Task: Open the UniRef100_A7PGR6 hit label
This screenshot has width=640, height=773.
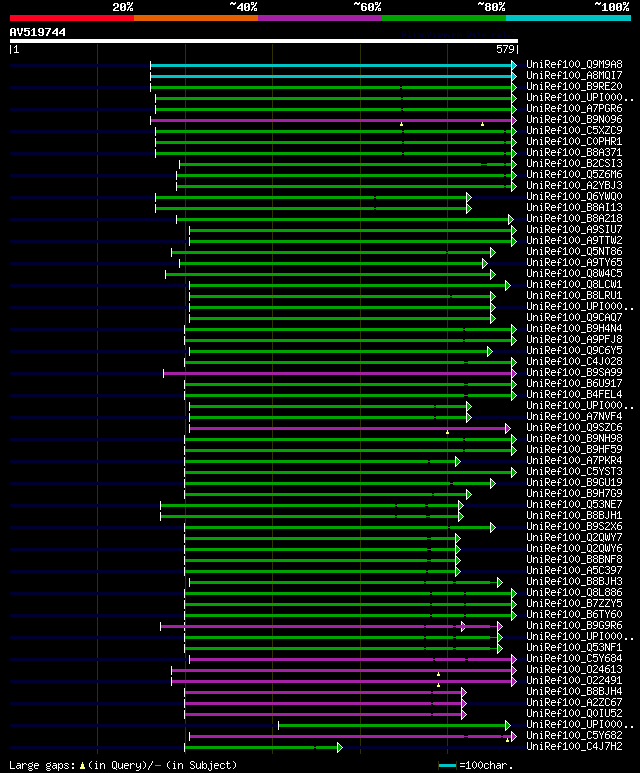Action: (x=574, y=108)
